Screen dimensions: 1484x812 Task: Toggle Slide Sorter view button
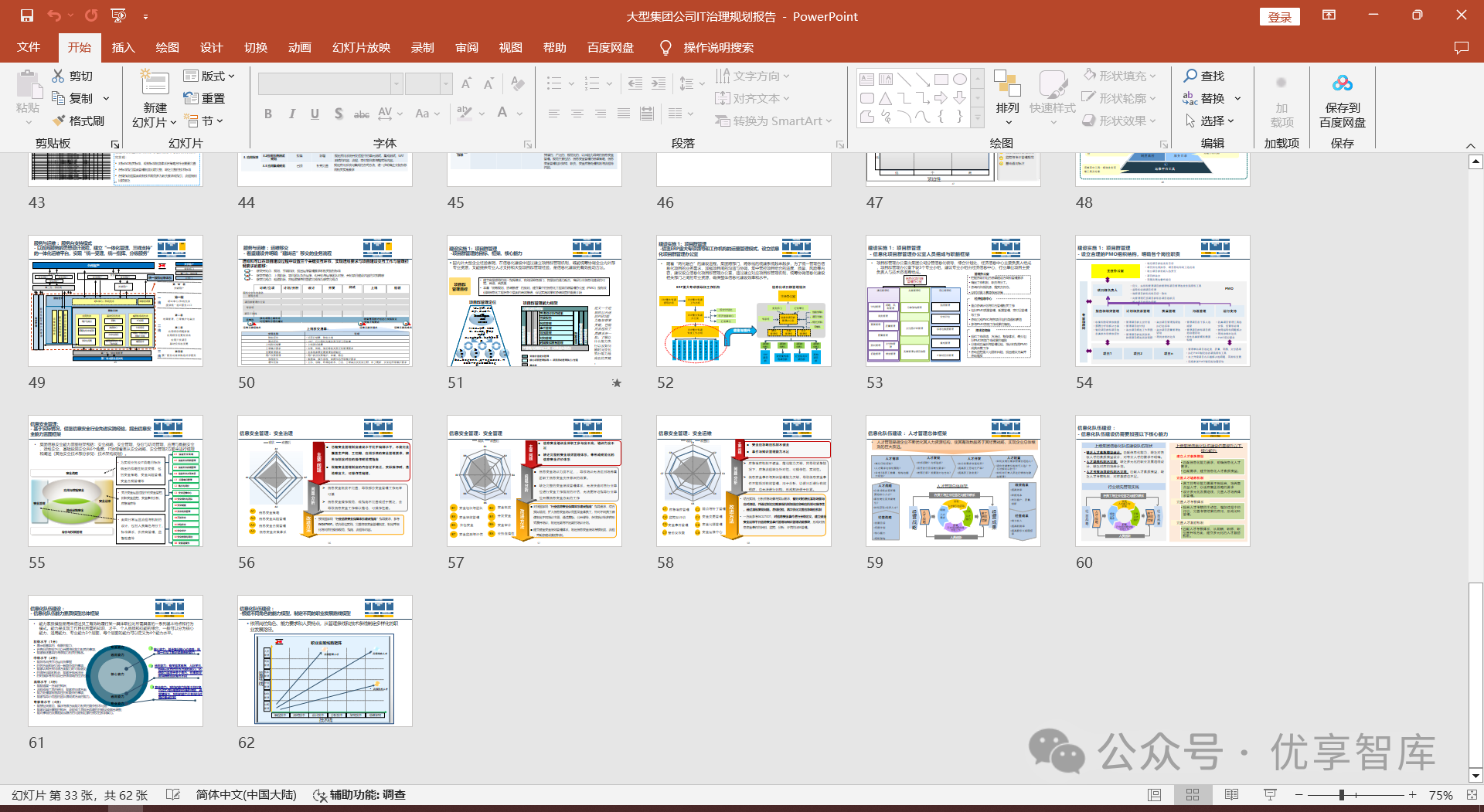(1193, 795)
